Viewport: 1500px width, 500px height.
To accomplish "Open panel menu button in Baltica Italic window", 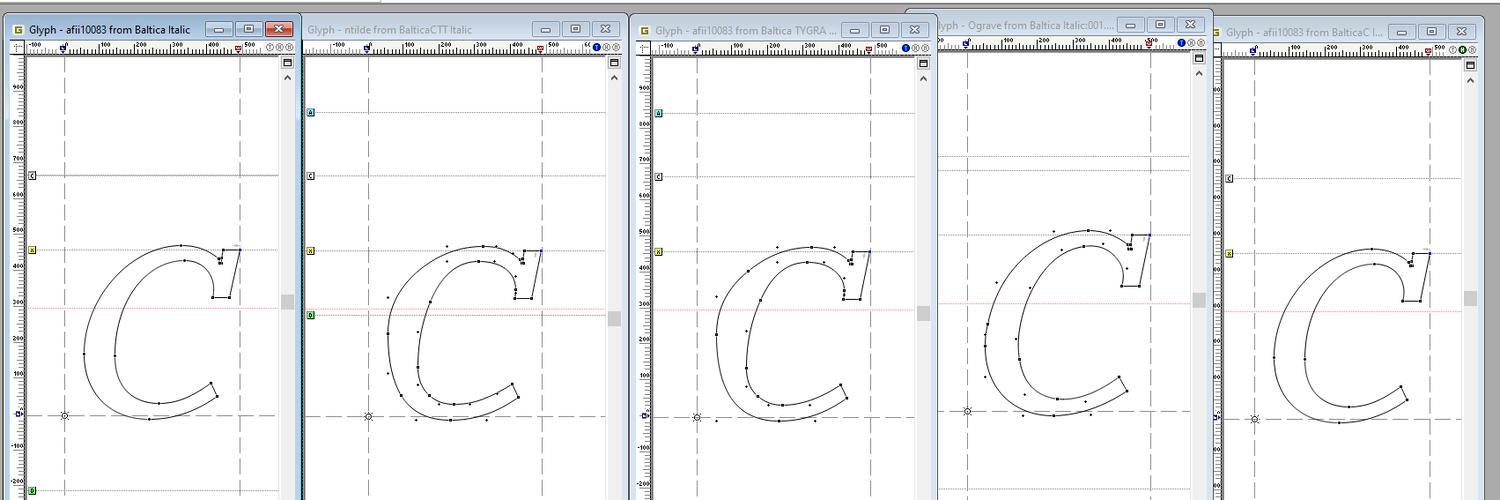I will (x=288, y=63).
